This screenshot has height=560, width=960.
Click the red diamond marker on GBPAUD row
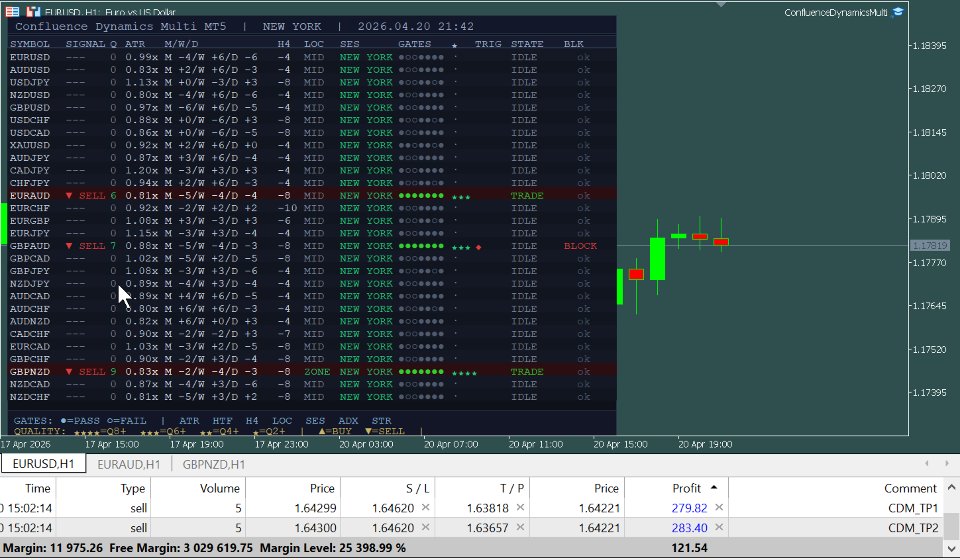point(478,247)
